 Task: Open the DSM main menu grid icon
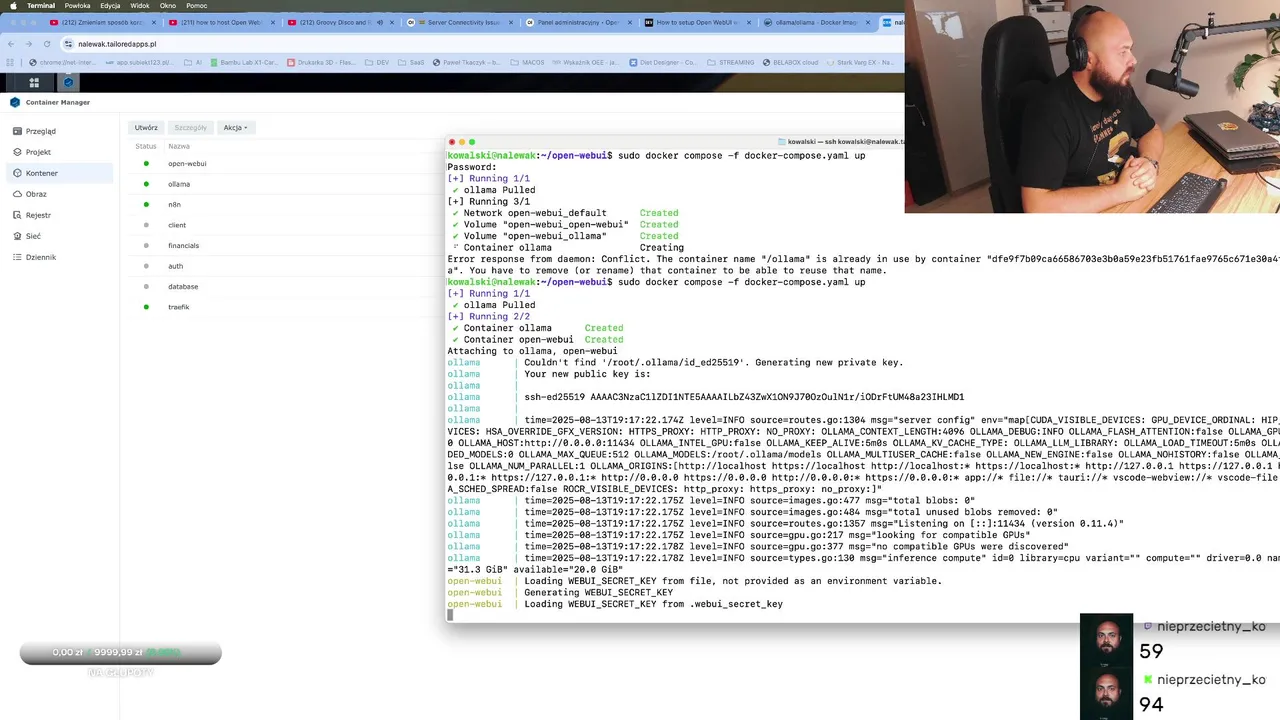[x=34, y=83]
